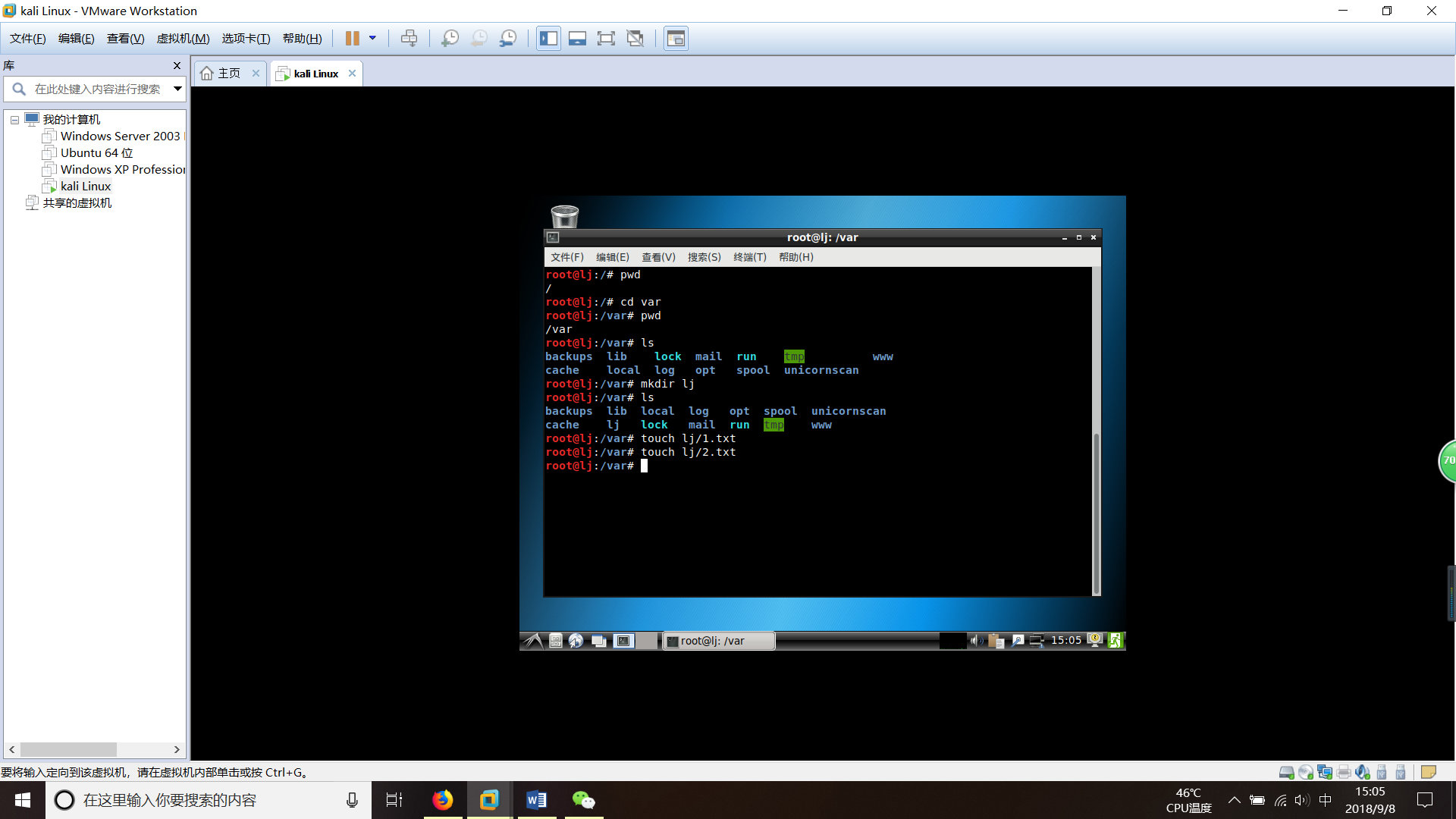
Task: Open the snapshot manager icon
Action: pyautogui.click(x=508, y=39)
